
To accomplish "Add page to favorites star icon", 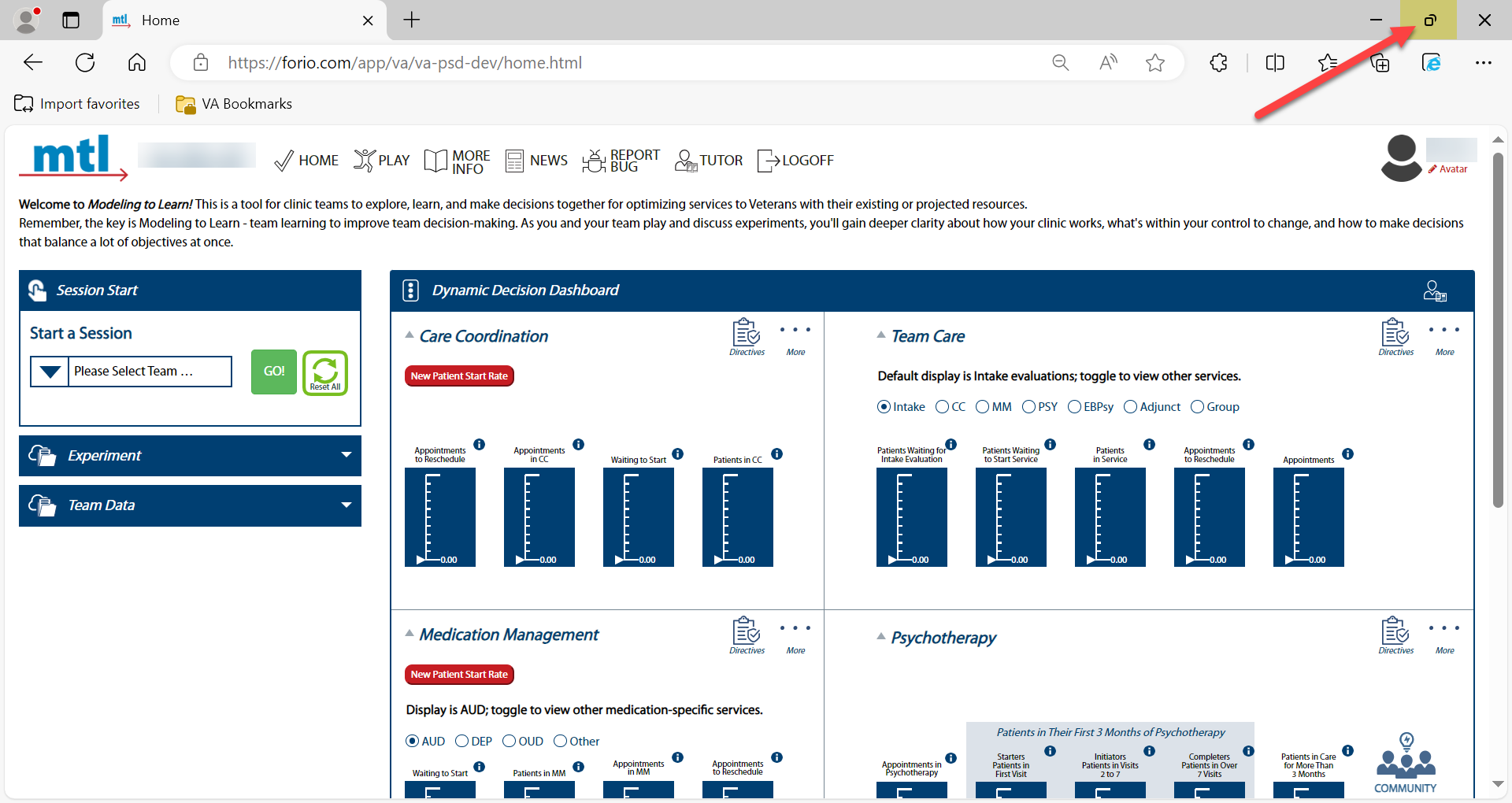I will [x=1155, y=63].
